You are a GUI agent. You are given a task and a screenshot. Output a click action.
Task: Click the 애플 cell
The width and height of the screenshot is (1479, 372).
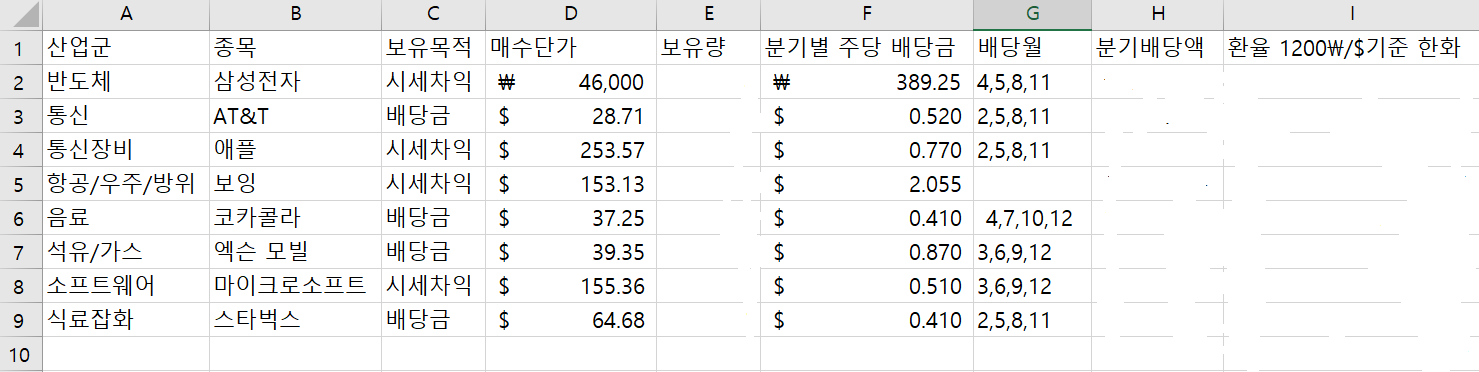click(x=296, y=149)
